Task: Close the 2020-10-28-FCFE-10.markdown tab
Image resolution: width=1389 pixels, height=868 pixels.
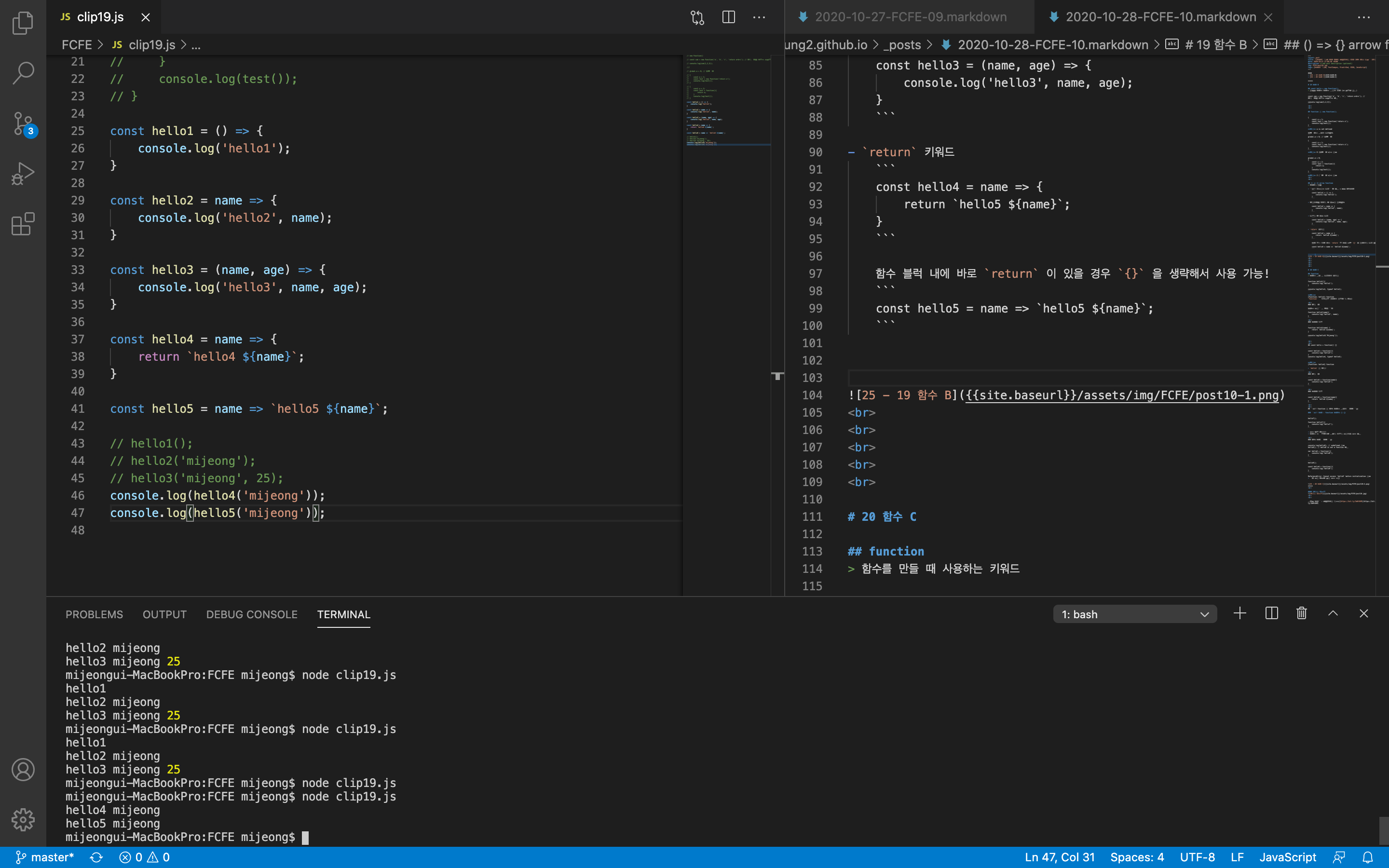Action: pos(1268,17)
